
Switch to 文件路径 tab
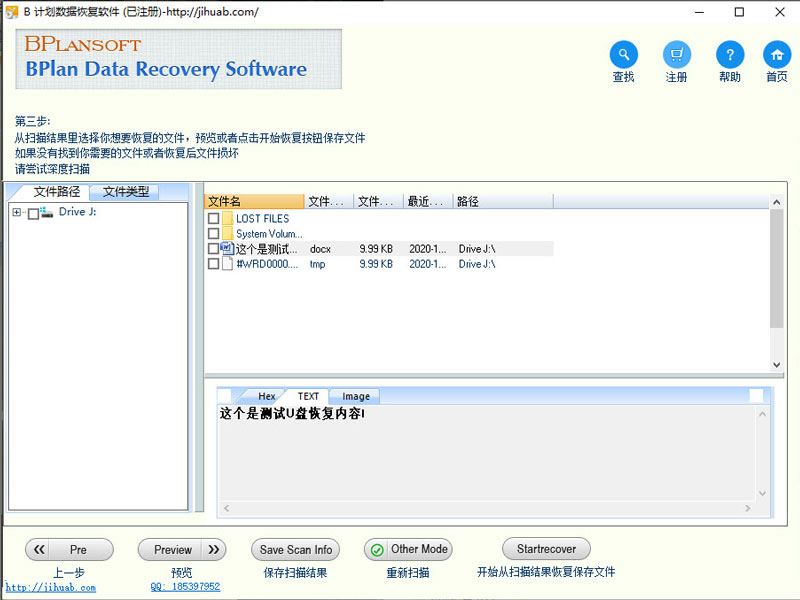coord(56,192)
